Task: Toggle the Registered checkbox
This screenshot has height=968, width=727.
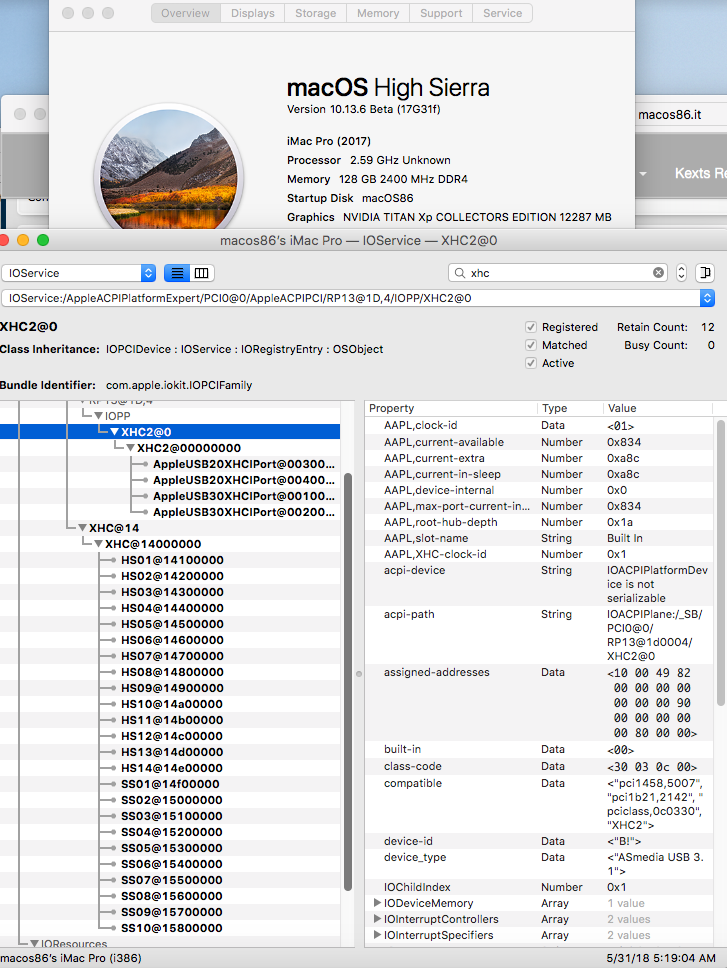Action: point(531,327)
